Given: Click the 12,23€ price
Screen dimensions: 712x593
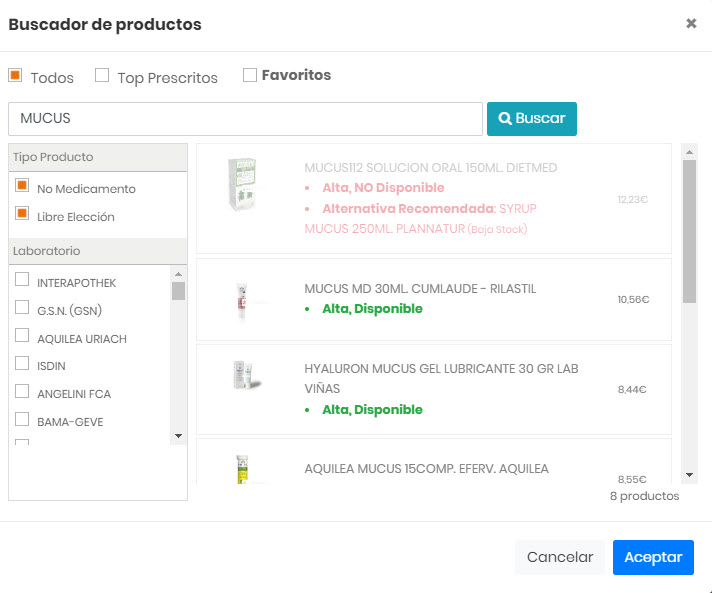Looking at the screenshot, I should [x=633, y=200].
